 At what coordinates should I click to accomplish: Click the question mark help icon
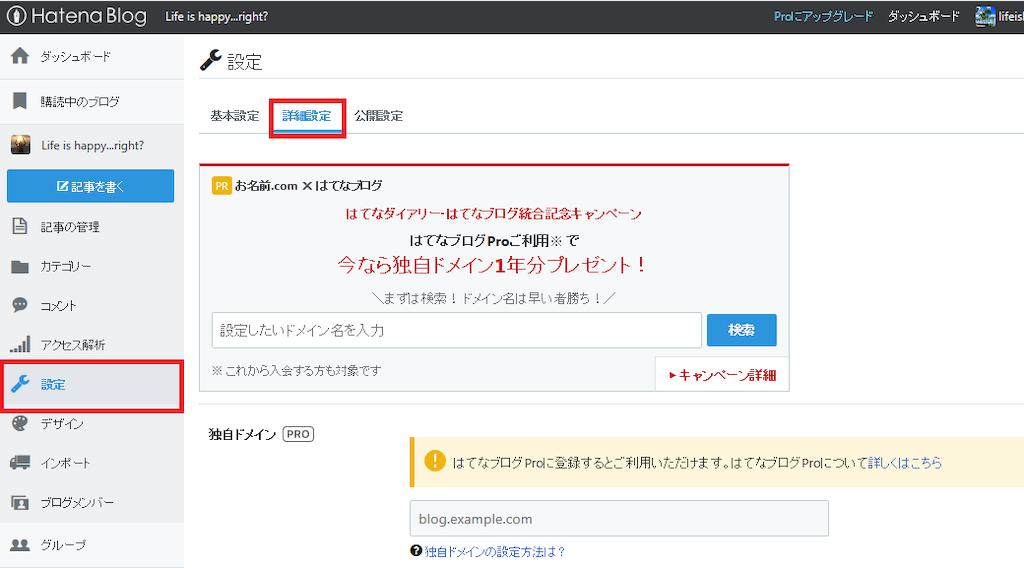pos(416,551)
